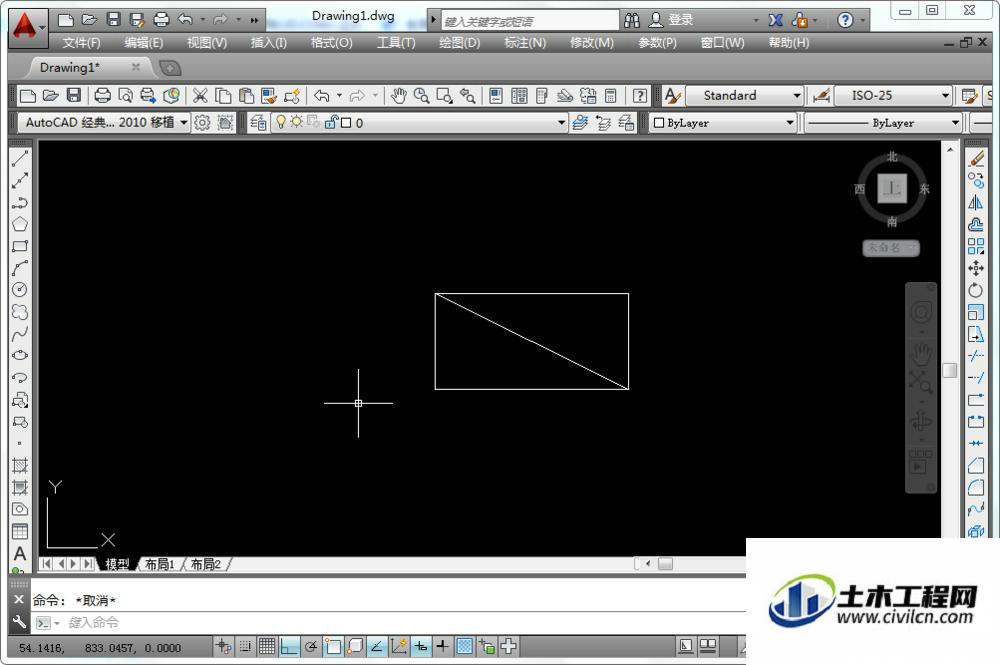Click the Save floppy icon in standard toolbar
Viewport: 1000px width, 665px height.
pyautogui.click(x=74, y=96)
